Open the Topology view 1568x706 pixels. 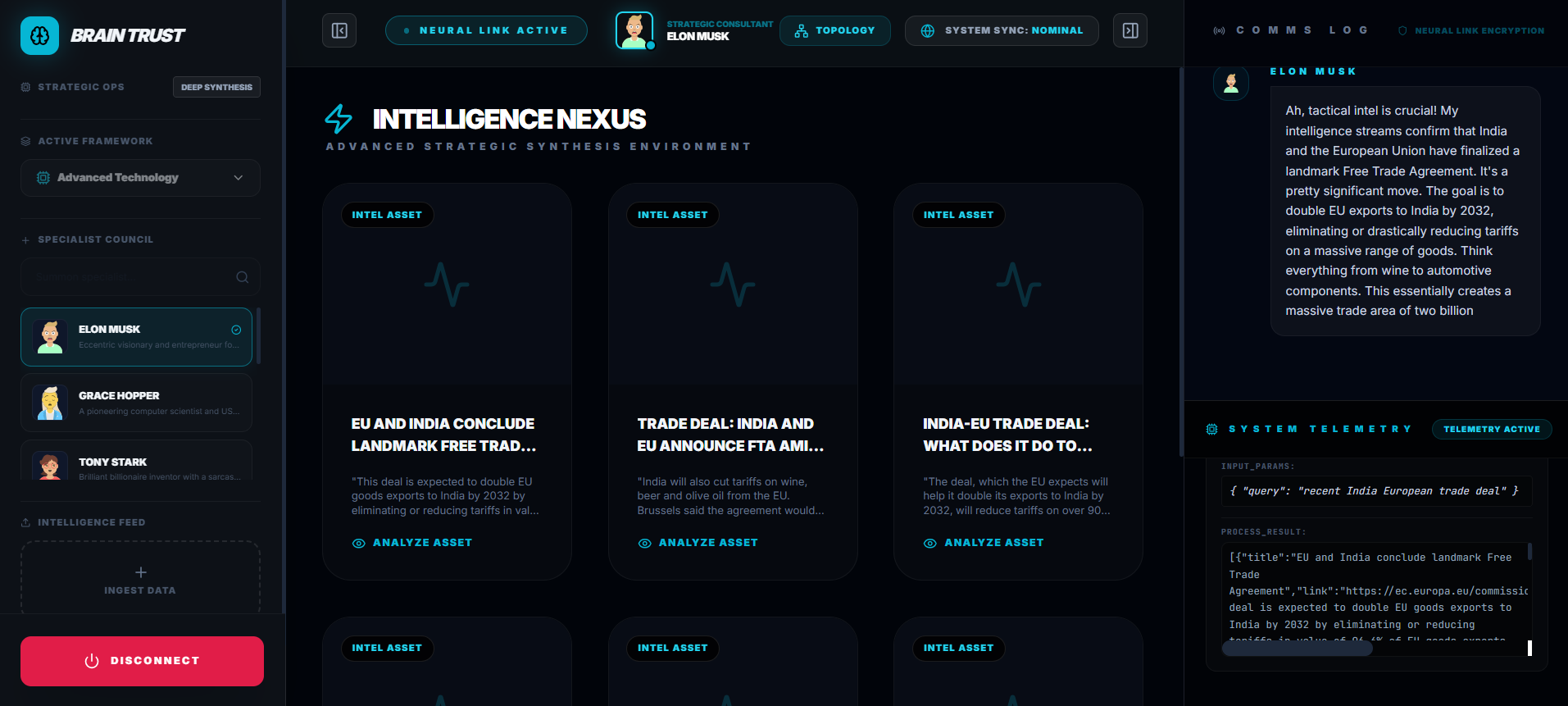pos(835,30)
